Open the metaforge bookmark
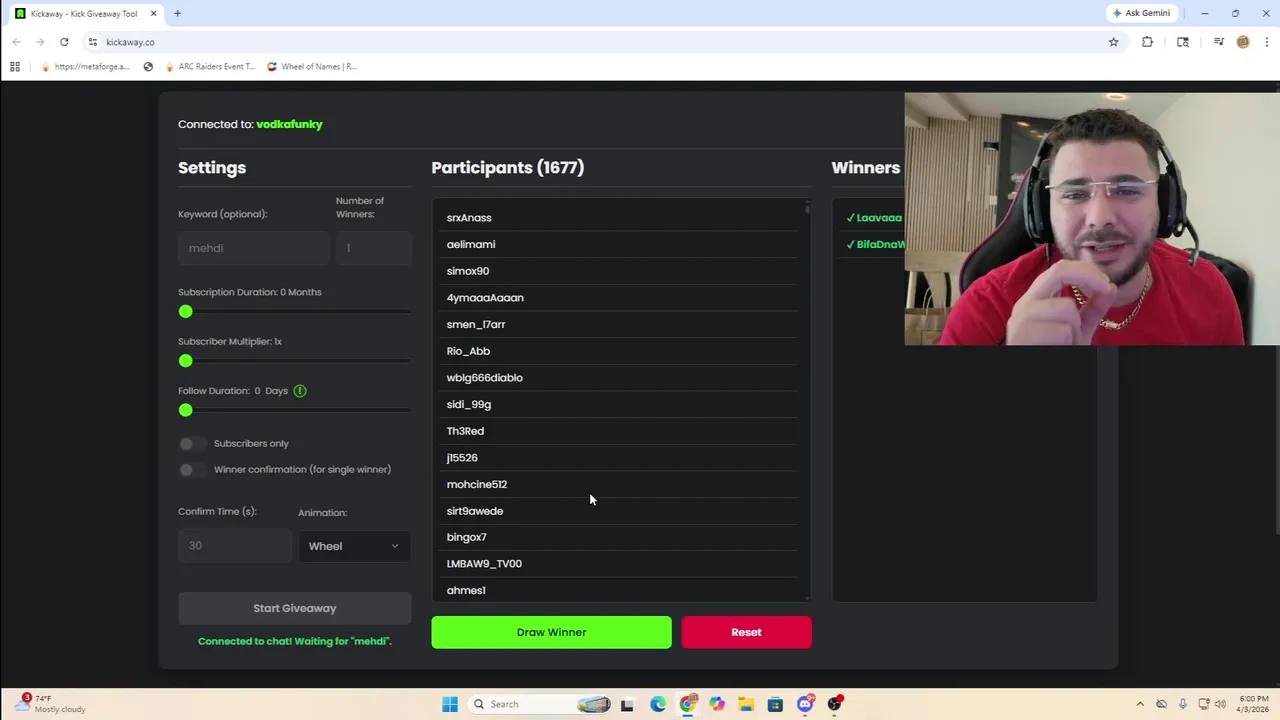This screenshot has width=1280, height=720. click(86, 67)
